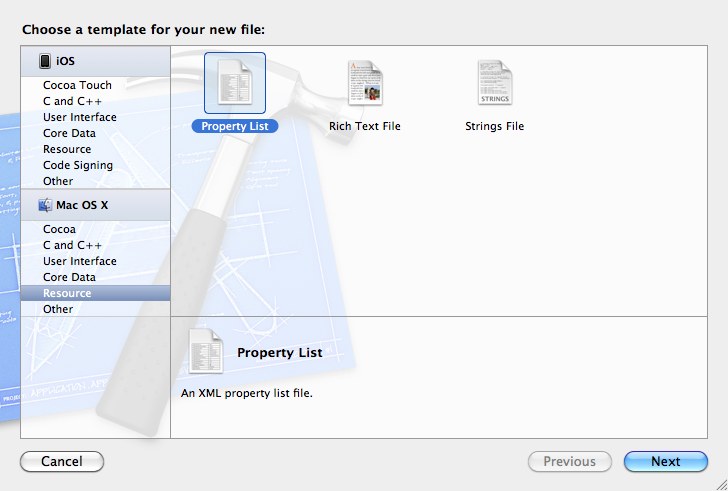Viewport: 728px width, 491px height.
Task: Select the Rich Text File icon
Action: pyautogui.click(x=365, y=83)
